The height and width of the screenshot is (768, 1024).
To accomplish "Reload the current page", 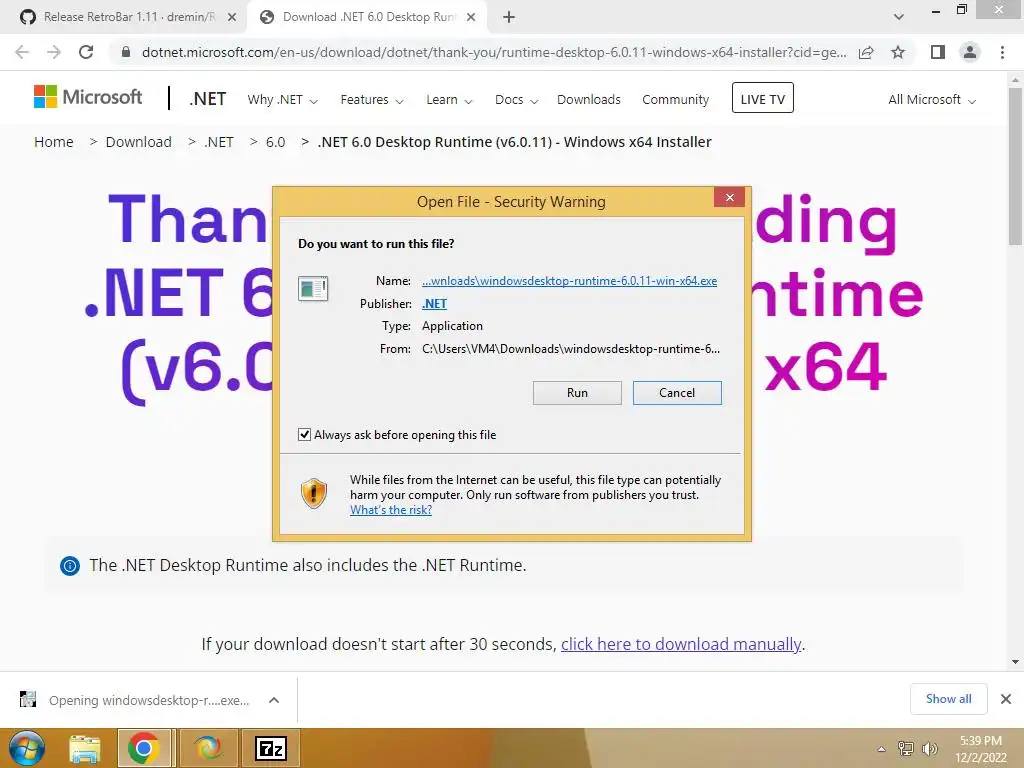I will click(x=86, y=52).
